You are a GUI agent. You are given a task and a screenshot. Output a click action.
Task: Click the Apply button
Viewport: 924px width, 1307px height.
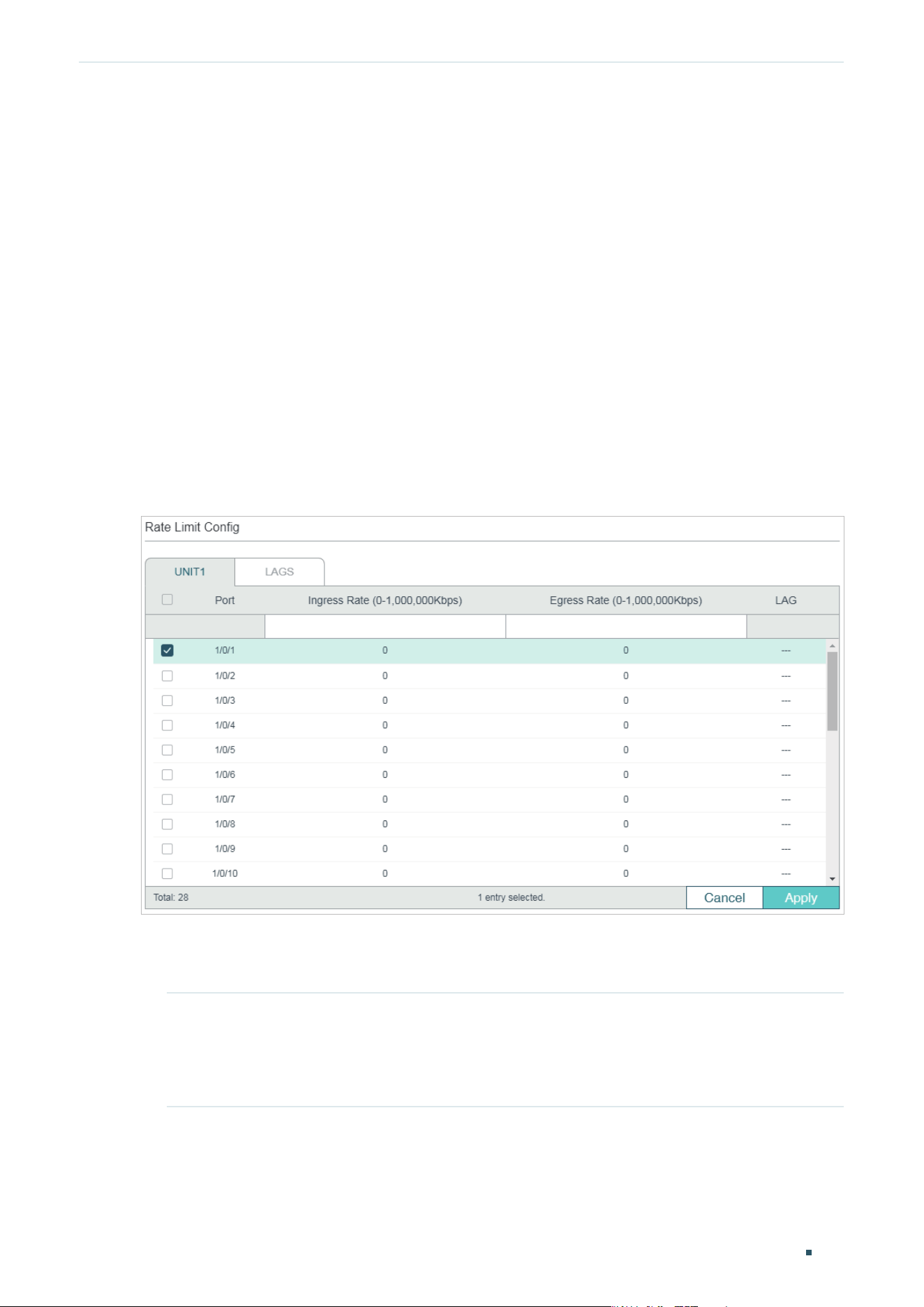[801, 898]
